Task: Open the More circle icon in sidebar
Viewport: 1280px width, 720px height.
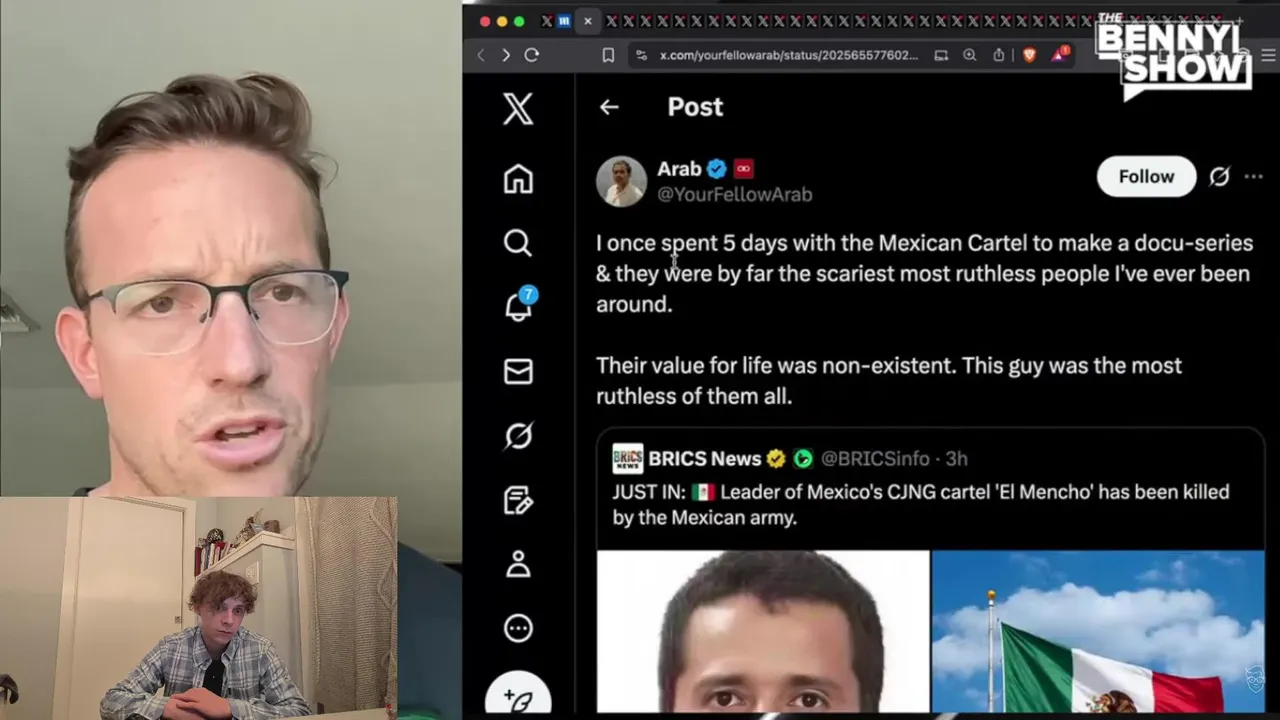Action: pyautogui.click(x=518, y=628)
